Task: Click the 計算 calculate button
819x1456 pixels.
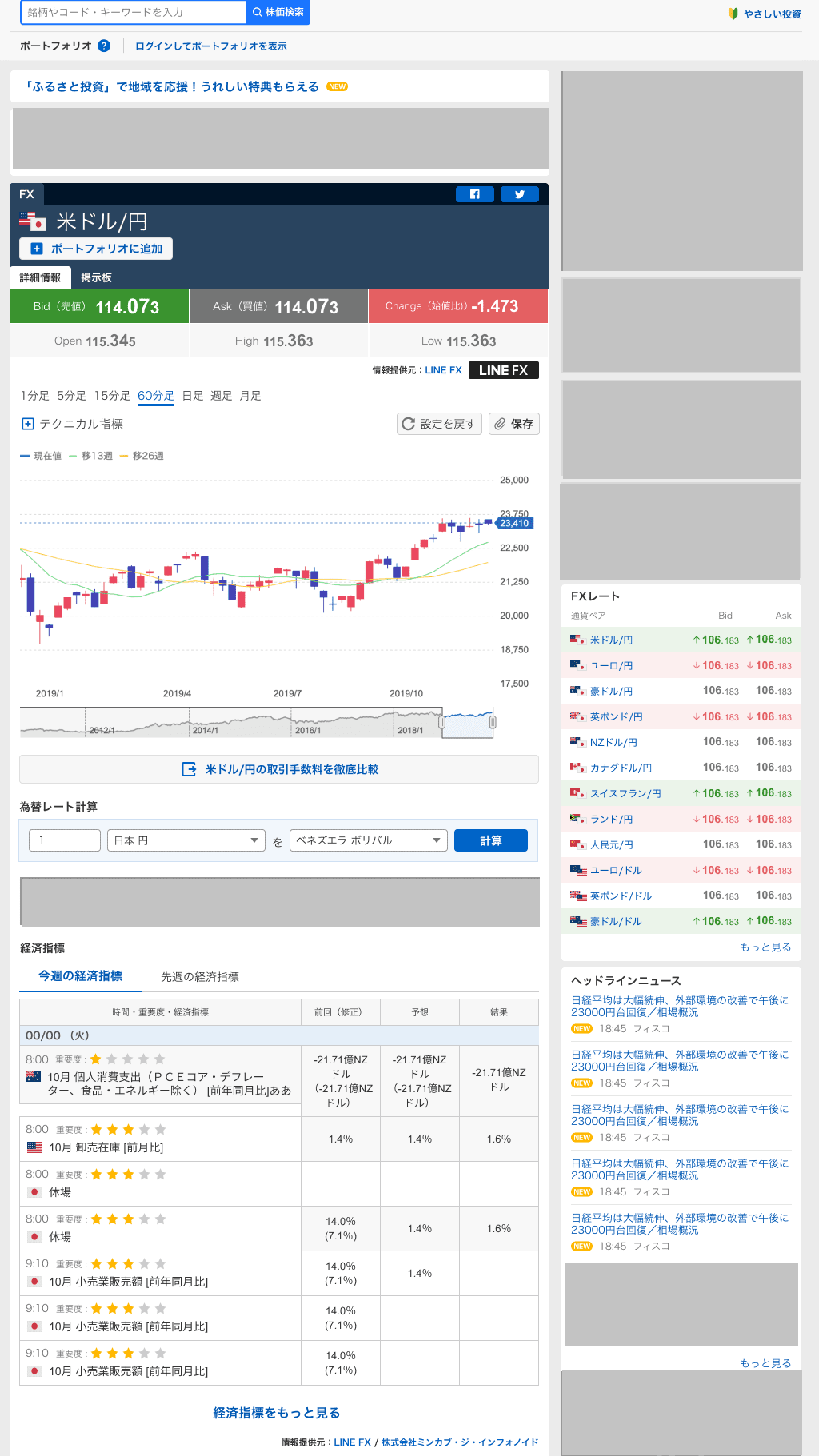Action: (490, 840)
